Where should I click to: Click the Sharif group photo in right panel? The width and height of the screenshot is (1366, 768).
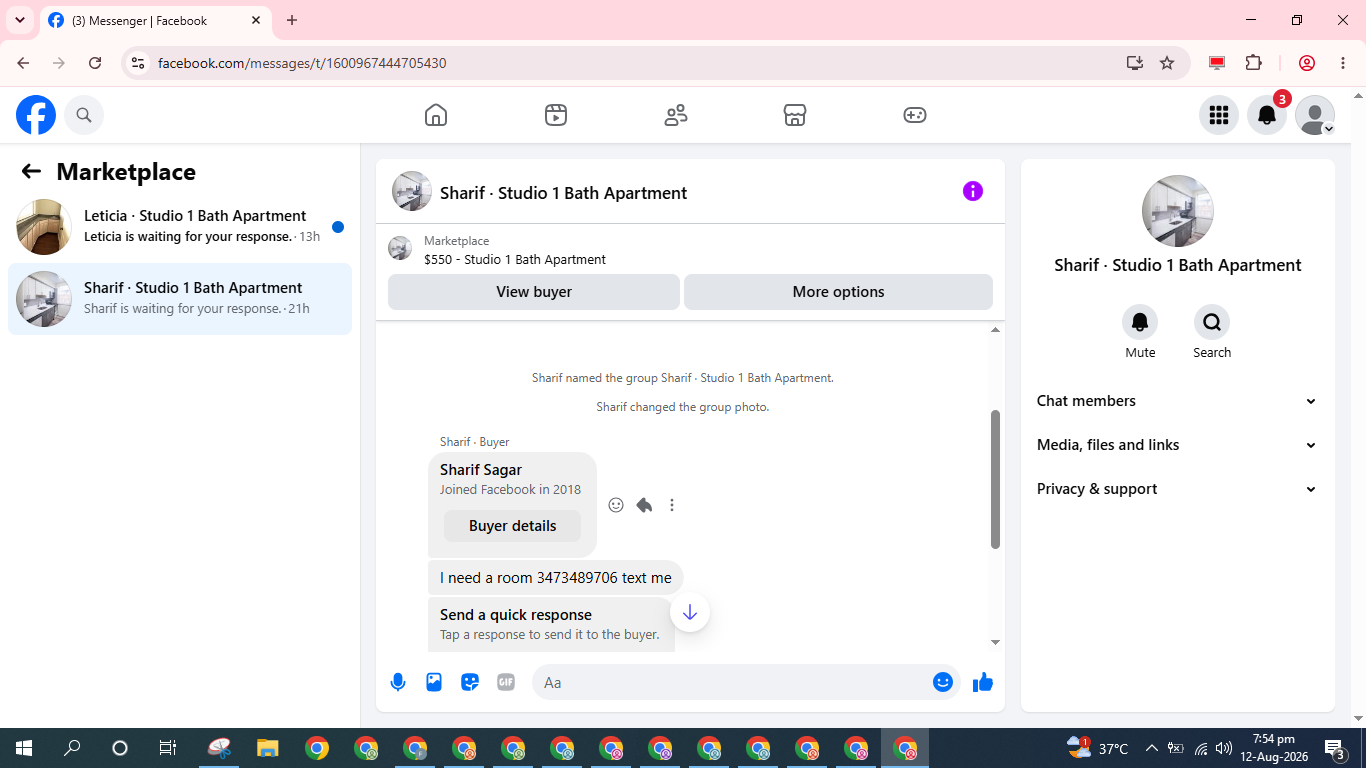coord(1178,211)
